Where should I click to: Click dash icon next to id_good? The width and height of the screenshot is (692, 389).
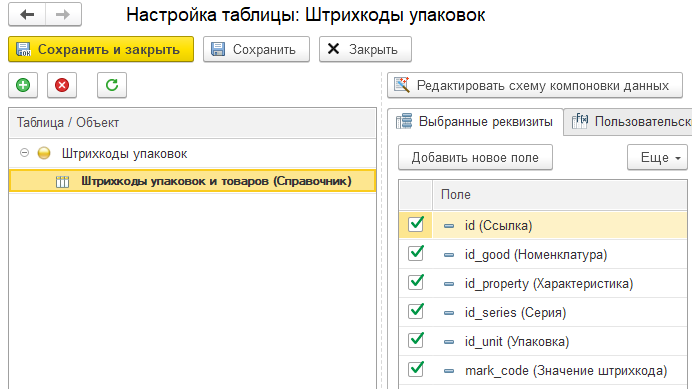click(449, 255)
